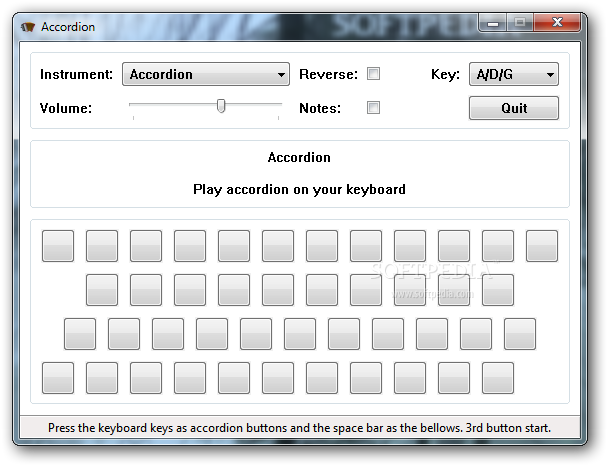
Task: Enable the Reverse checkbox
Action: tap(373, 74)
